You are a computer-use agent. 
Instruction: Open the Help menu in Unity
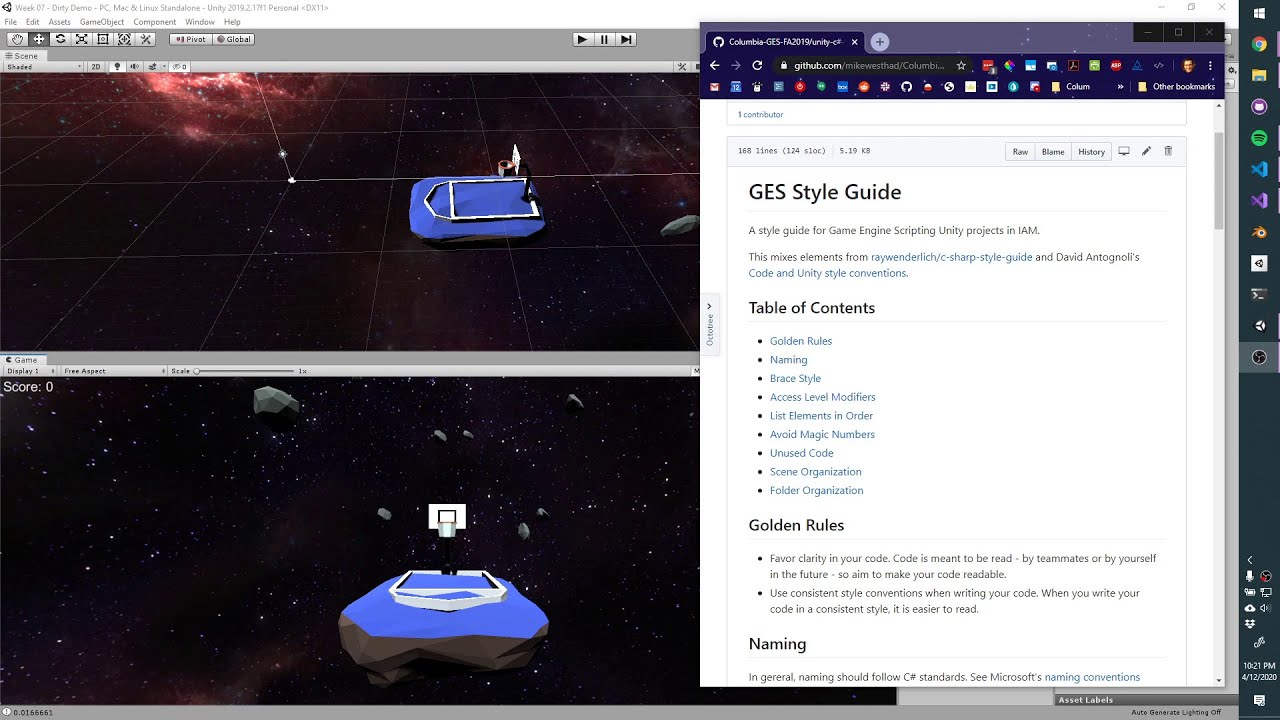click(x=232, y=22)
